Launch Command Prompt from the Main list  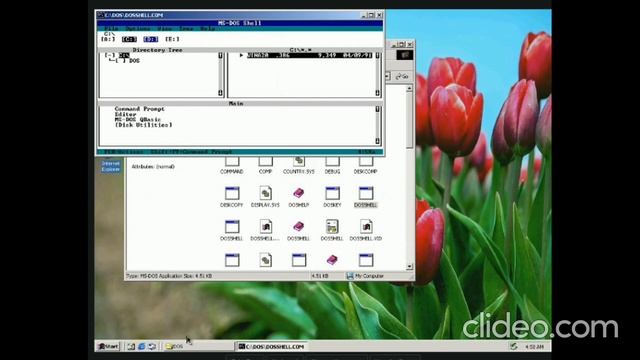[140, 109]
